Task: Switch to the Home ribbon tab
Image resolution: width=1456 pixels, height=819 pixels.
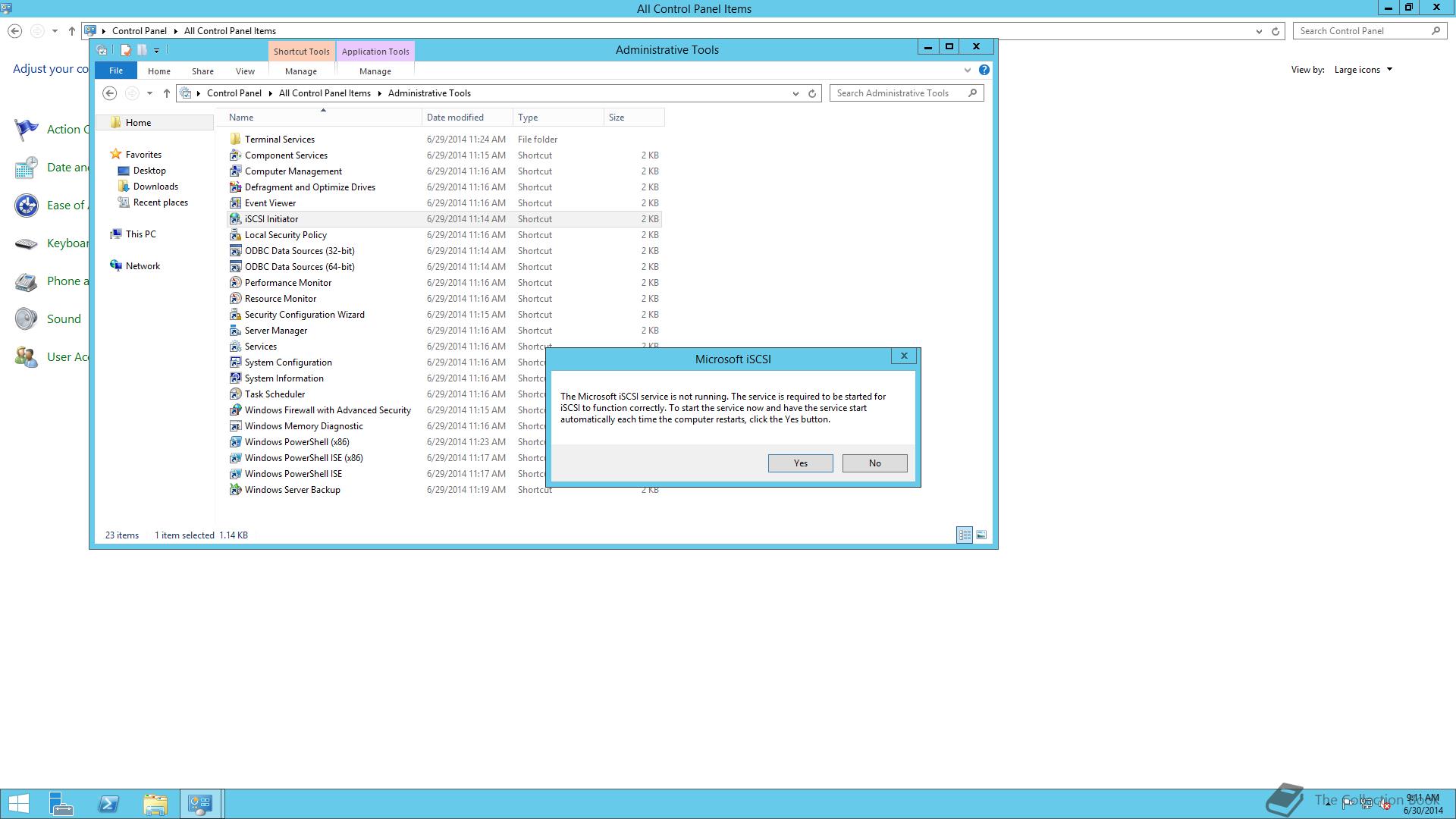Action: tap(158, 71)
